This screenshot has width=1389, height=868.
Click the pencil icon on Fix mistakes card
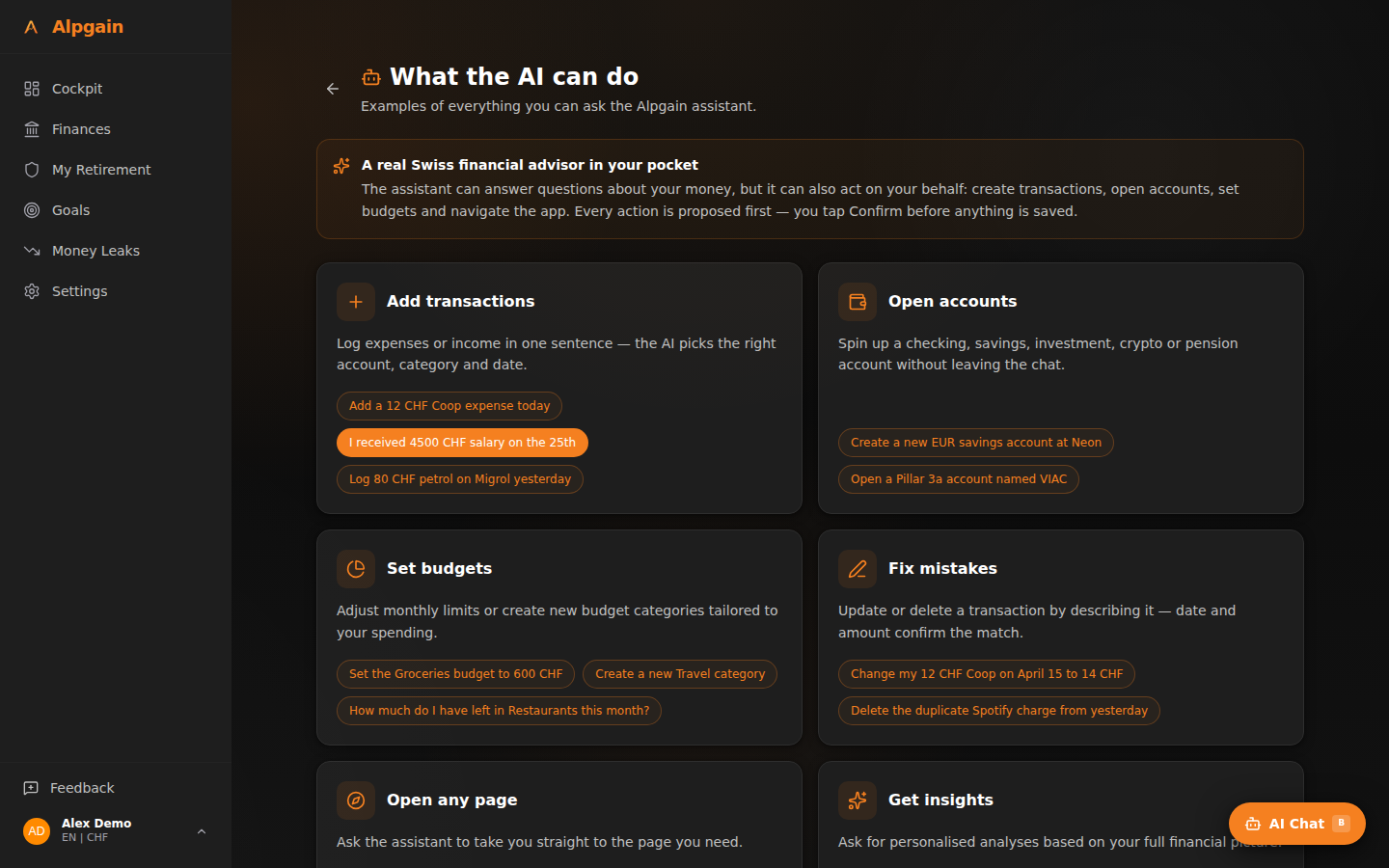858,569
